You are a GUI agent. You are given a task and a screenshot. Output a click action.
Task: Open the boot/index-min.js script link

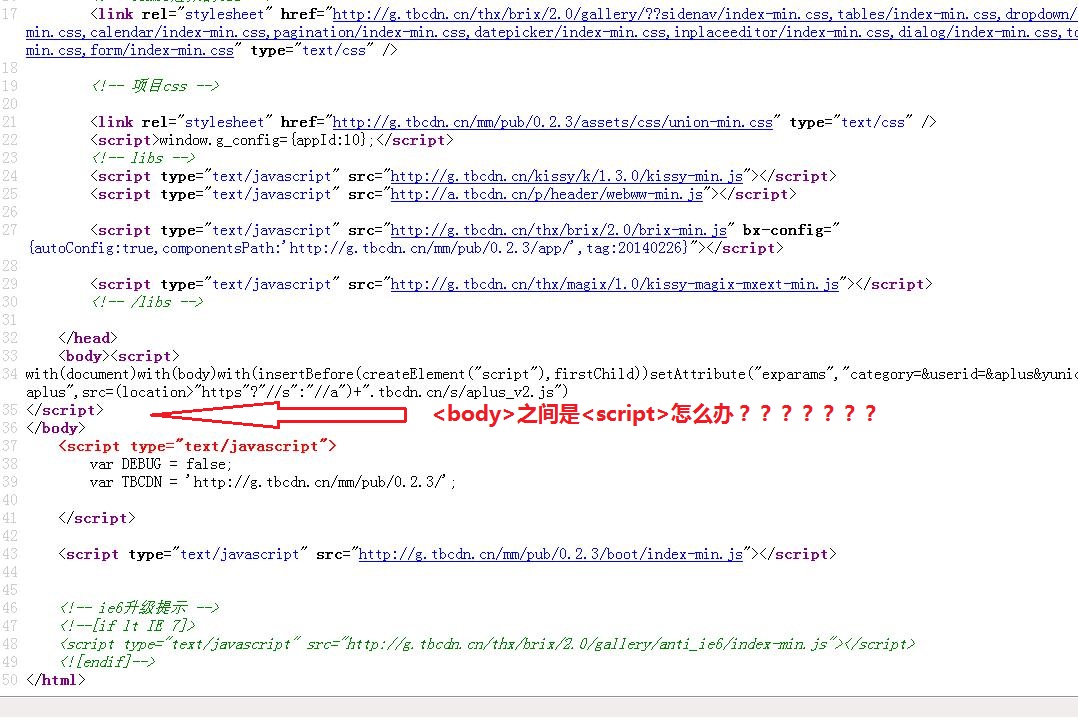click(x=551, y=554)
